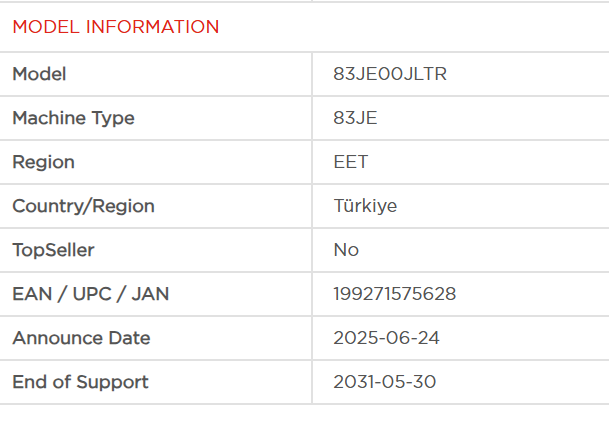Click the word EAN in barcode label
The width and height of the screenshot is (609, 443).
point(30,294)
